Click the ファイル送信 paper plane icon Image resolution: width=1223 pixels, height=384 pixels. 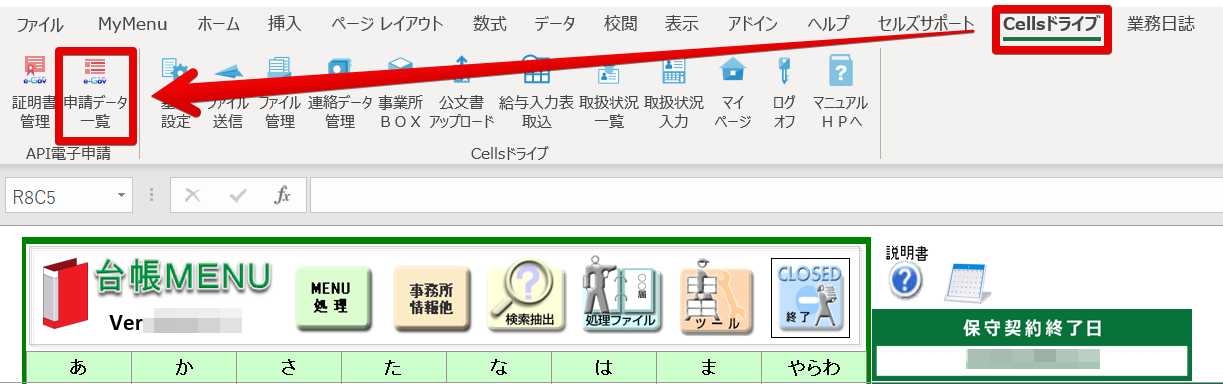coord(228,93)
